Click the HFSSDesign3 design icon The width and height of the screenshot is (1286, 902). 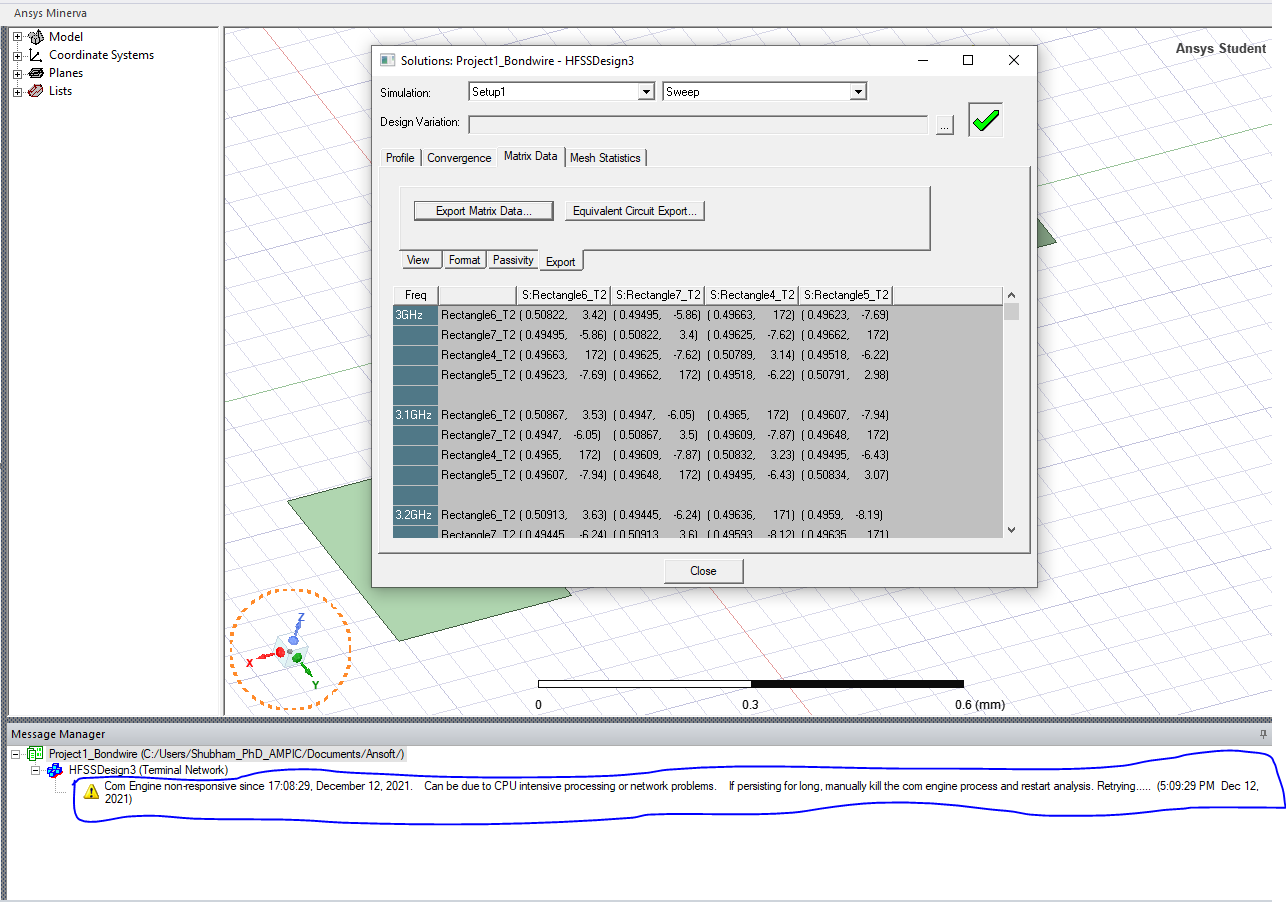[56, 770]
